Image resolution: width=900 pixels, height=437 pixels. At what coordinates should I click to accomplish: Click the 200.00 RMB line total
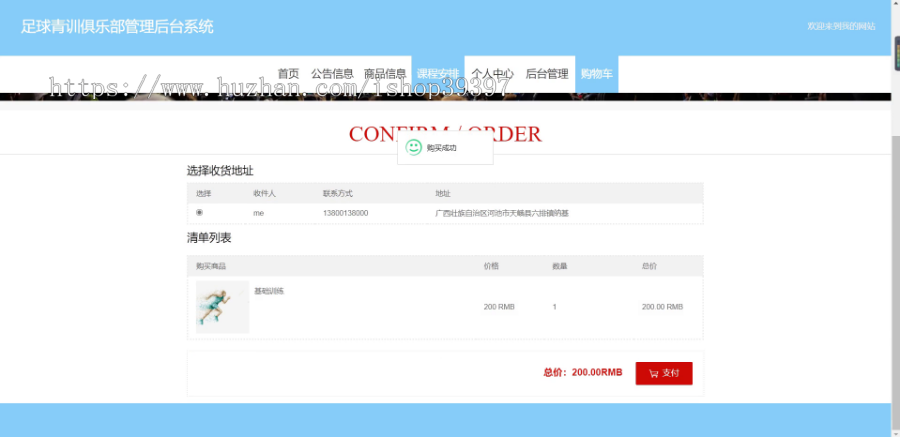pos(662,307)
